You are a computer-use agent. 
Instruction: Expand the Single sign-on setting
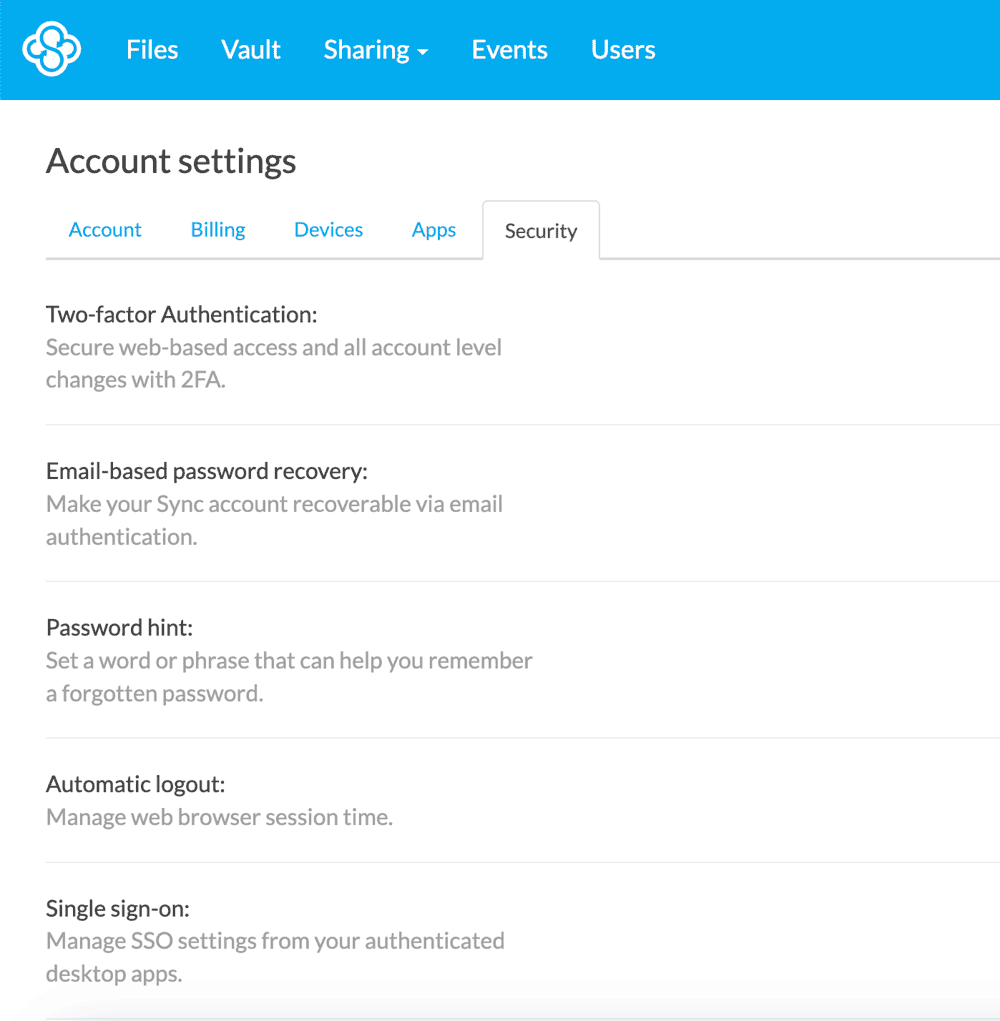point(118,908)
